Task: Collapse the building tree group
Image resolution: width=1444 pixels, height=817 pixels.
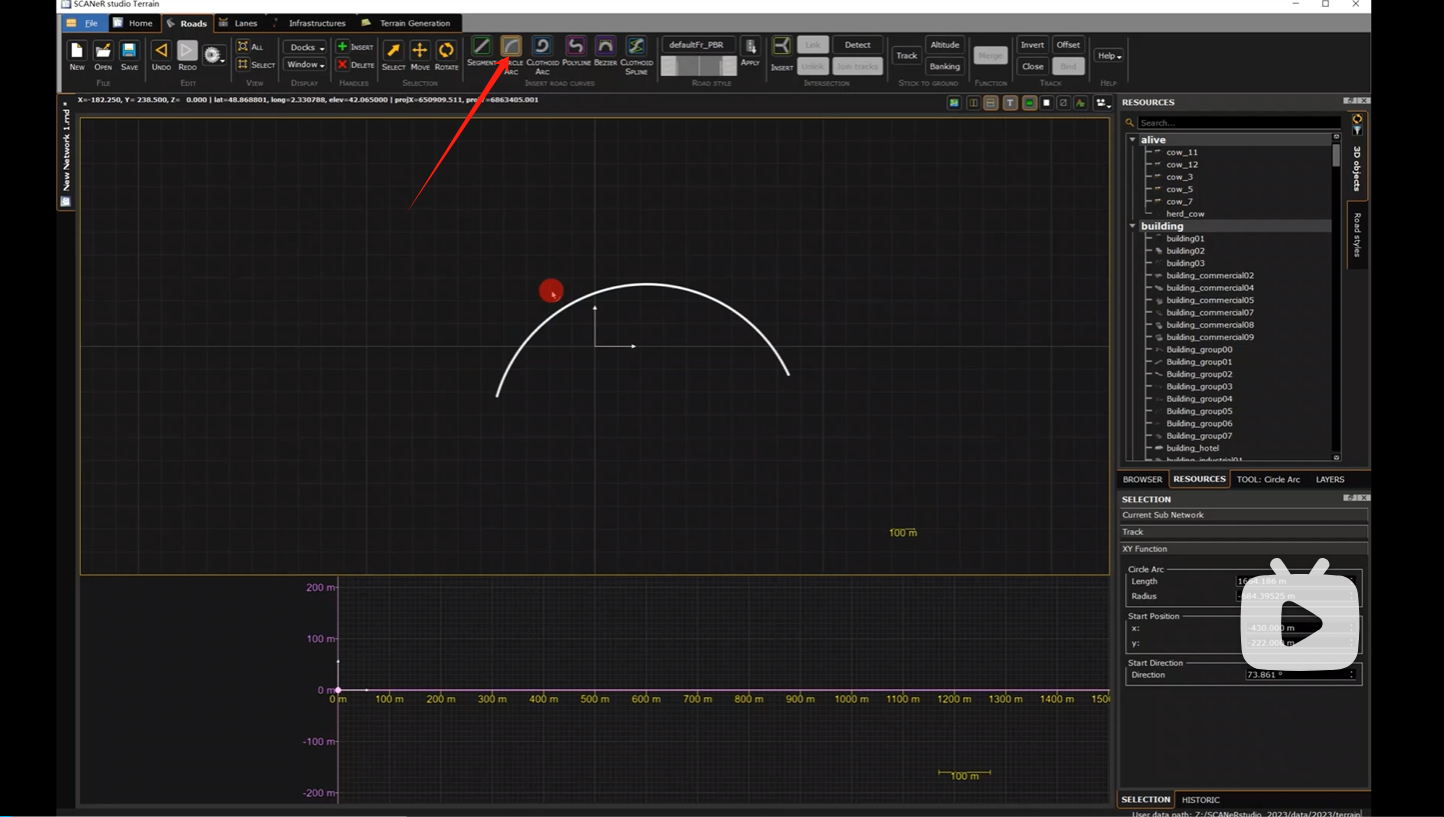Action: coord(1133,226)
